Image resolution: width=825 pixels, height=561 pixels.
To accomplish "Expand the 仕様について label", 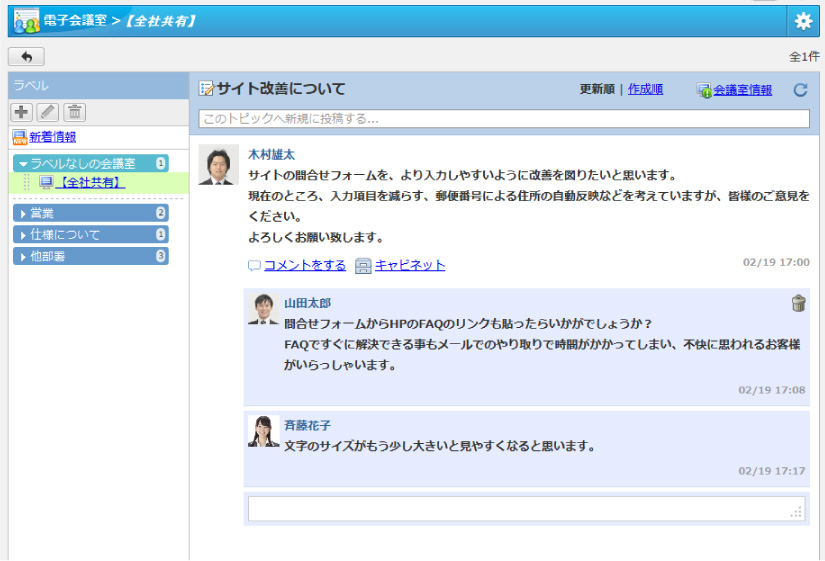I will (x=90, y=235).
